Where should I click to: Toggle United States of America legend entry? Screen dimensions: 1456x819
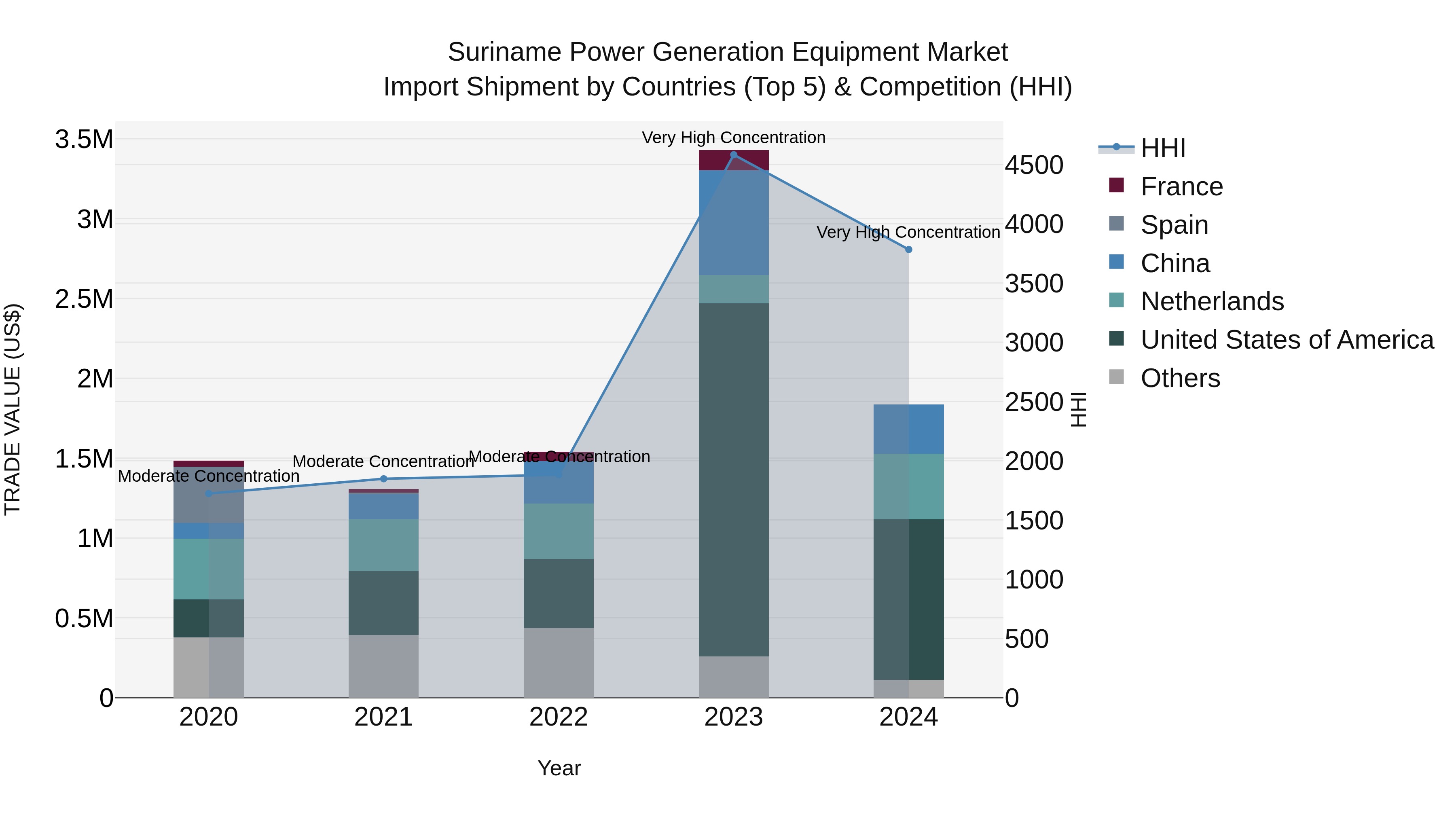pyautogui.click(x=1271, y=340)
